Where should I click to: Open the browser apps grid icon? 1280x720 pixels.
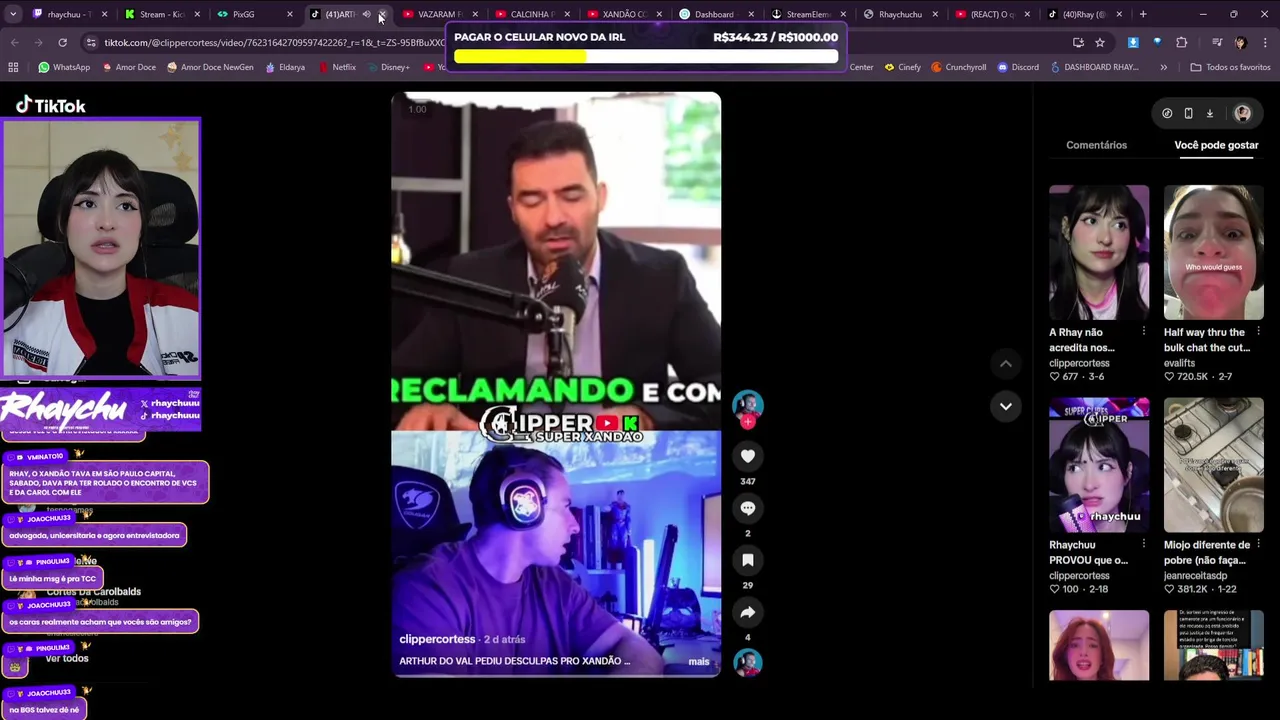(13, 67)
